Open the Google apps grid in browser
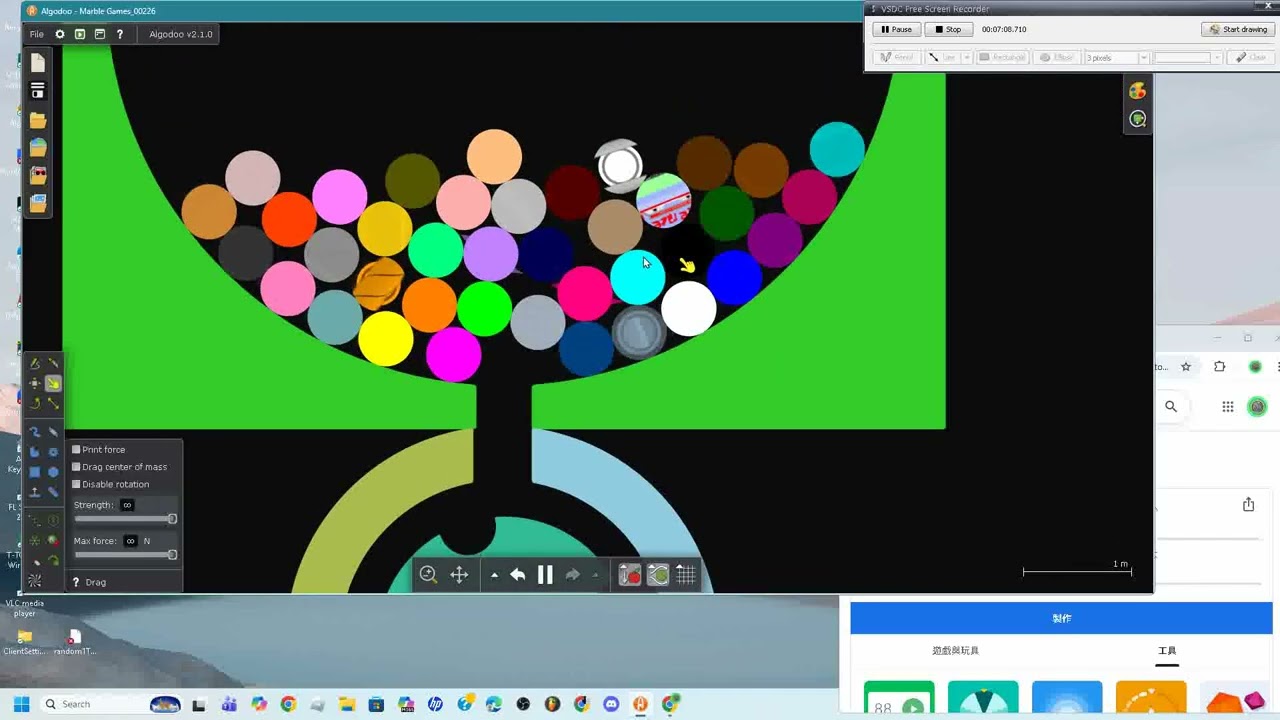The width and height of the screenshot is (1280, 720). [x=1227, y=406]
